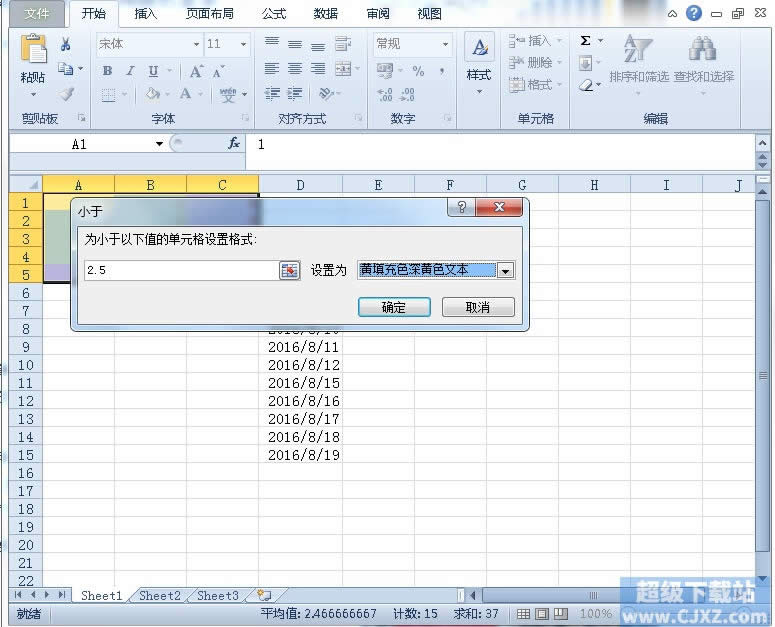775x627 pixels.
Task: Increase indent in alignment group
Action: 295,93
